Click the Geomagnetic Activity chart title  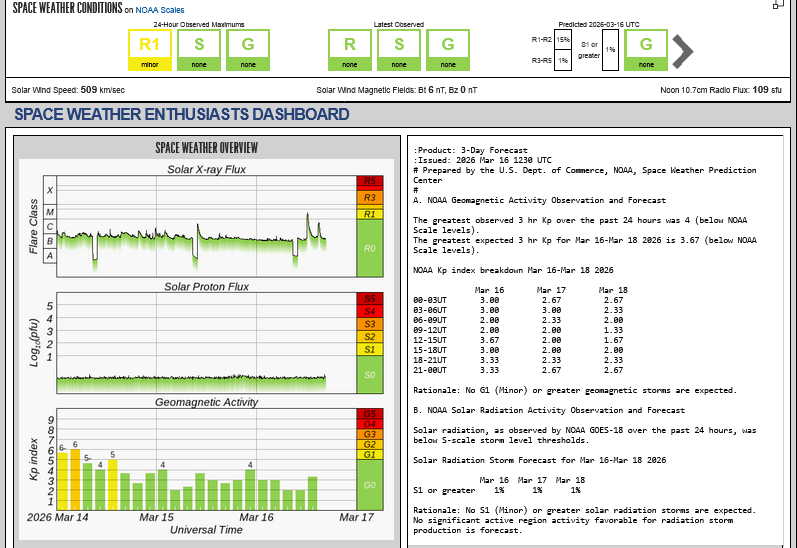point(206,402)
